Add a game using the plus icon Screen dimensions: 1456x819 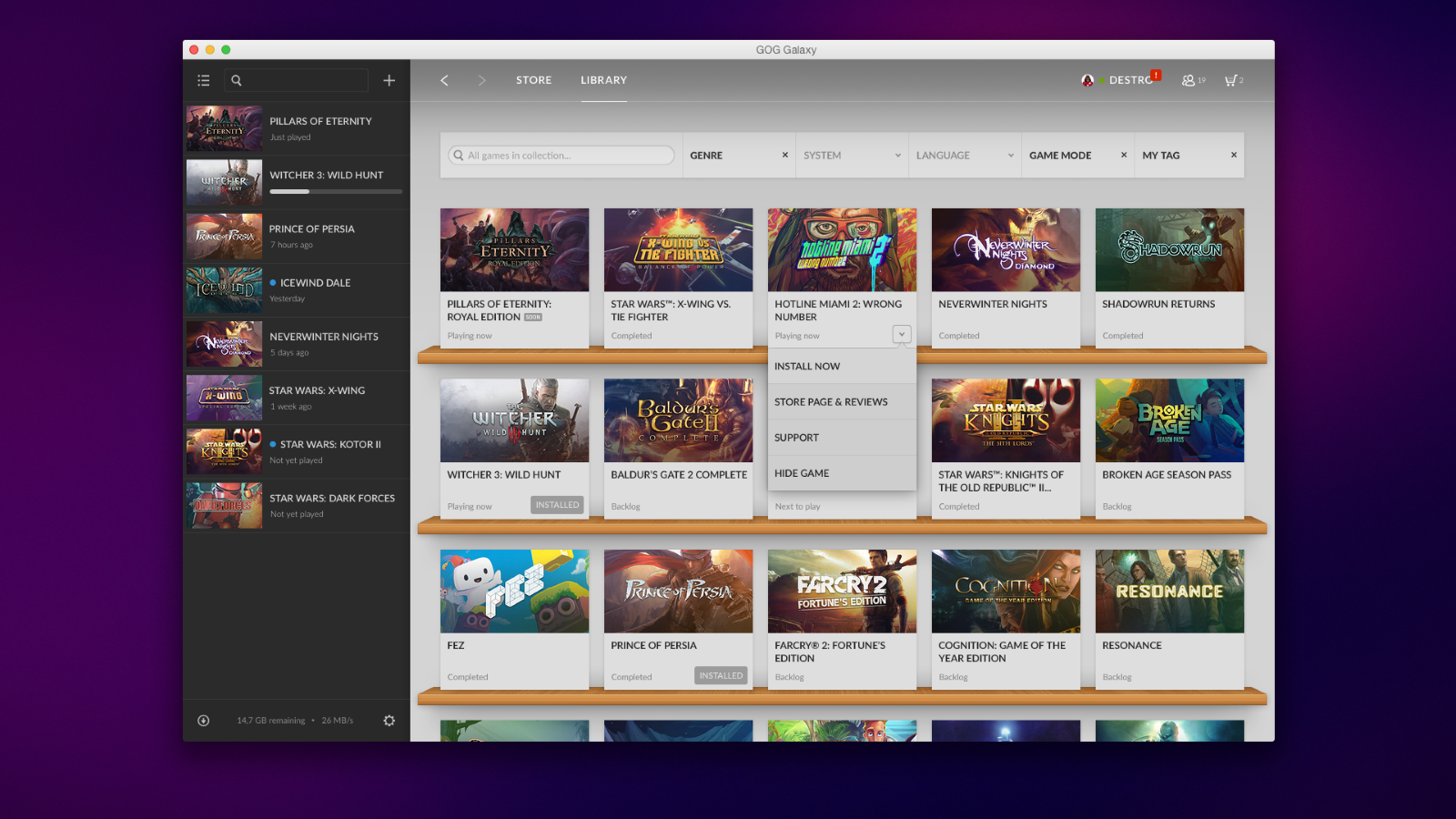point(389,80)
